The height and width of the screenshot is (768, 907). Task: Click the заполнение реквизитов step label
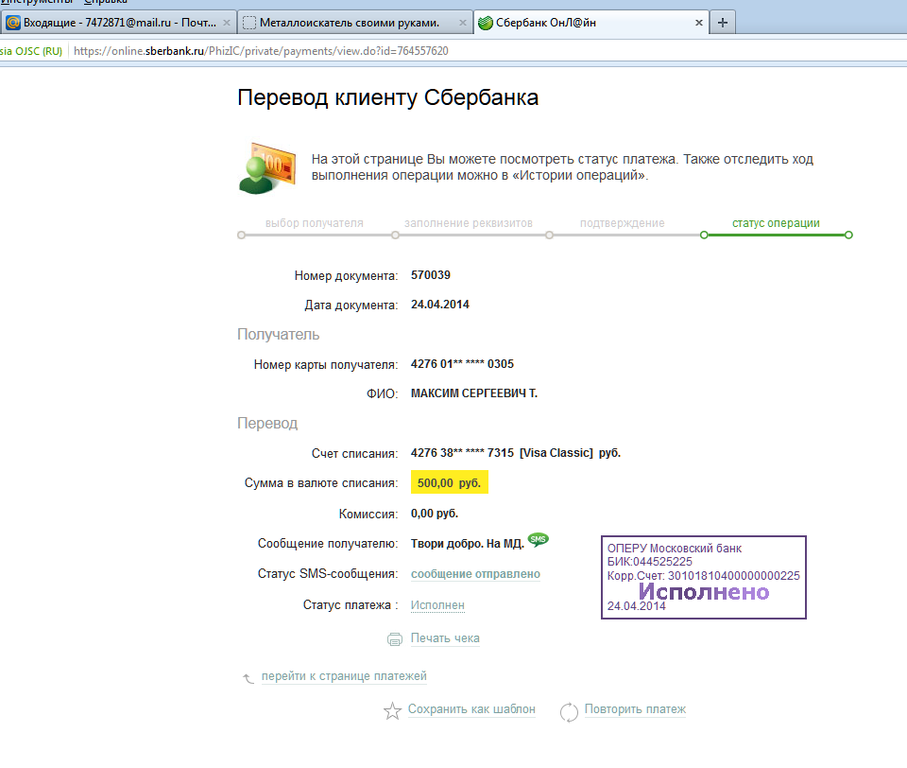468,223
